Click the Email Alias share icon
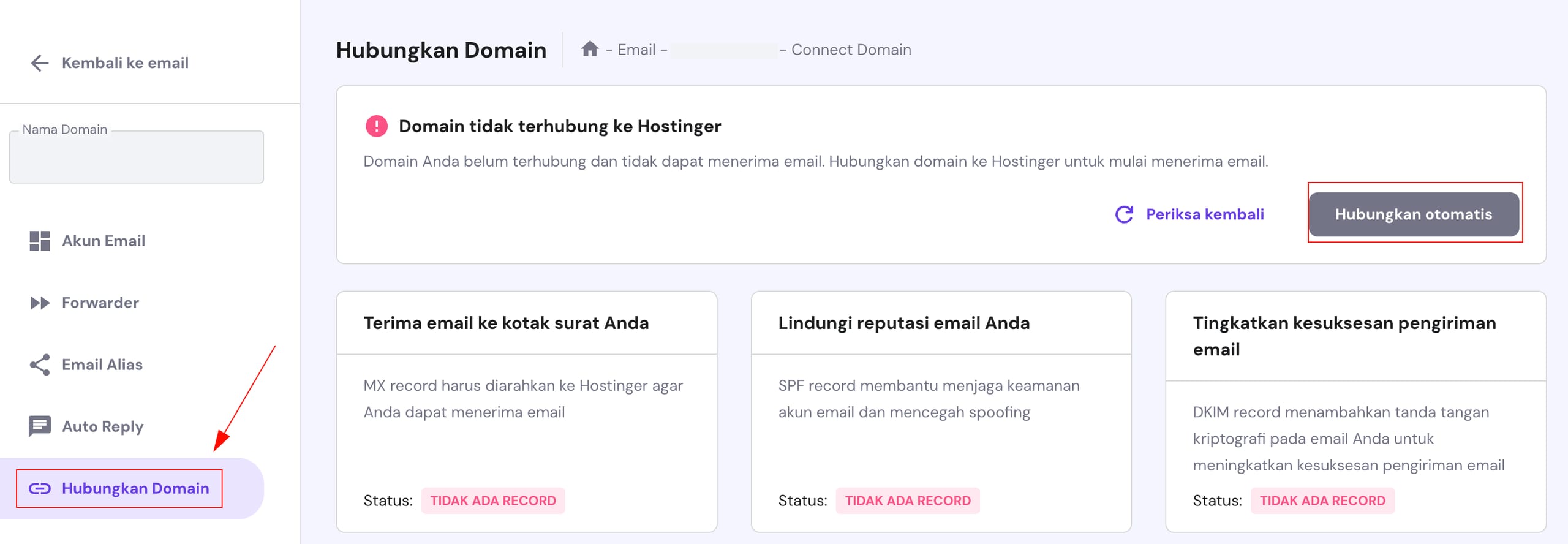 coord(40,365)
